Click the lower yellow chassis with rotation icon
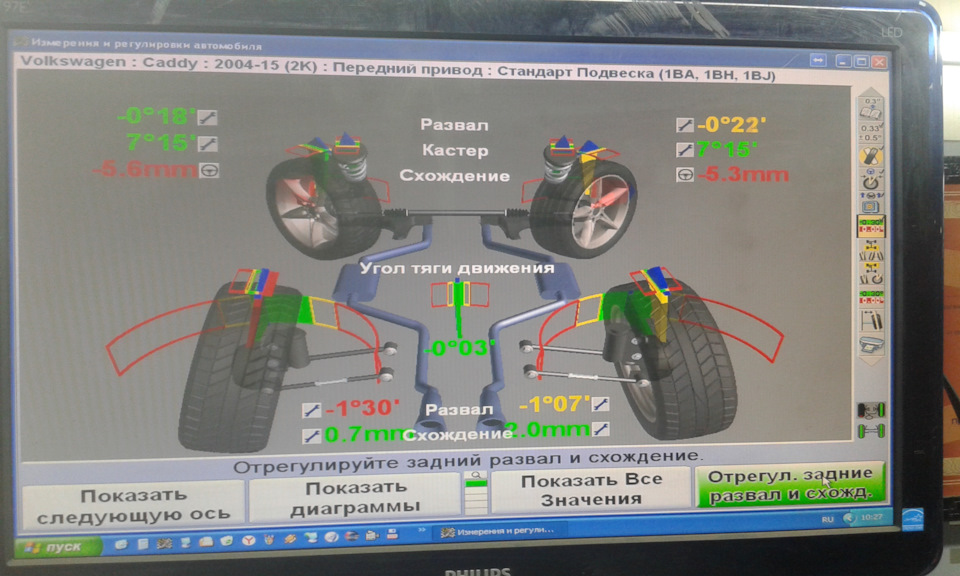This screenshot has width=960, height=576. tap(871, 274)
